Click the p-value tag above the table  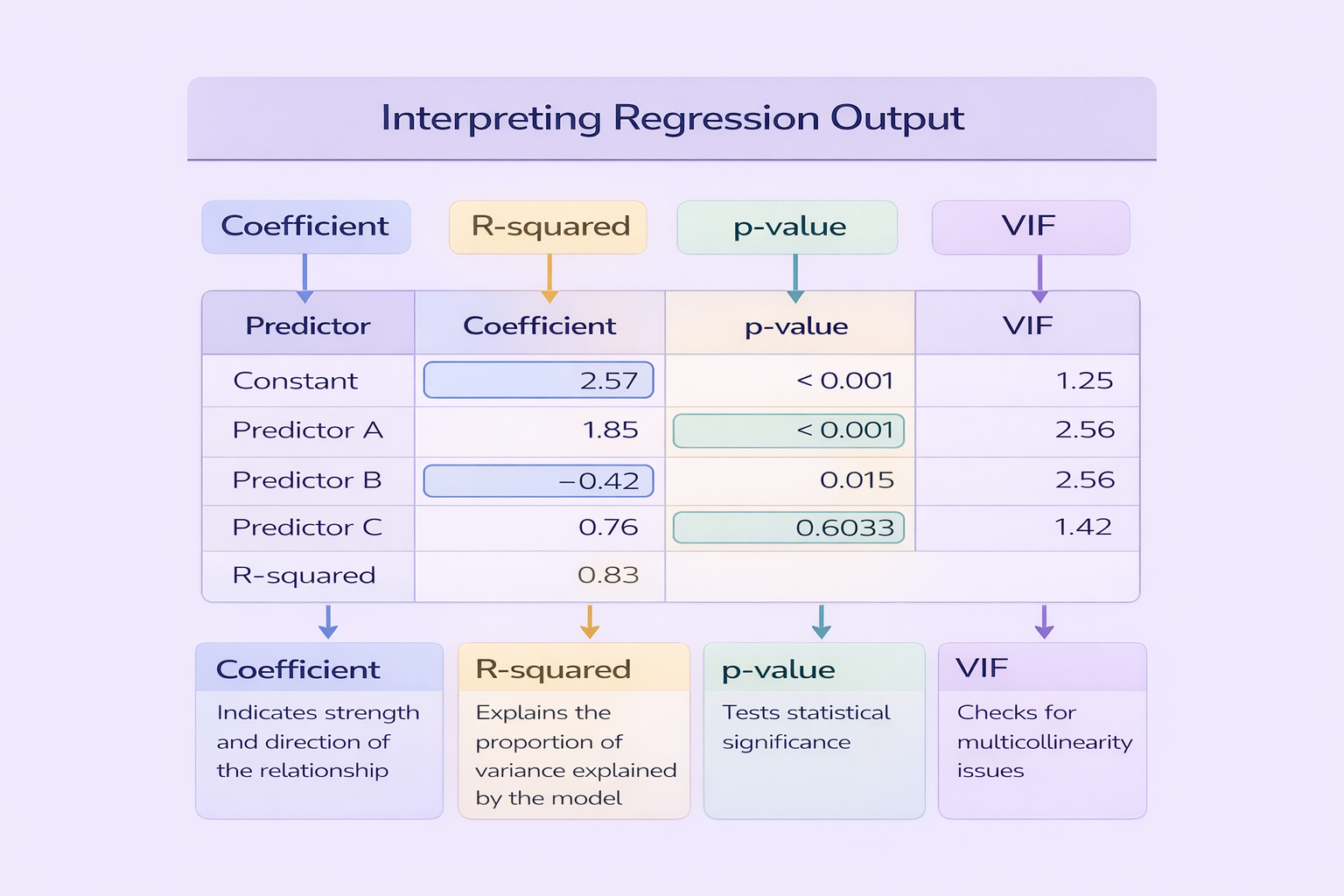787,227
